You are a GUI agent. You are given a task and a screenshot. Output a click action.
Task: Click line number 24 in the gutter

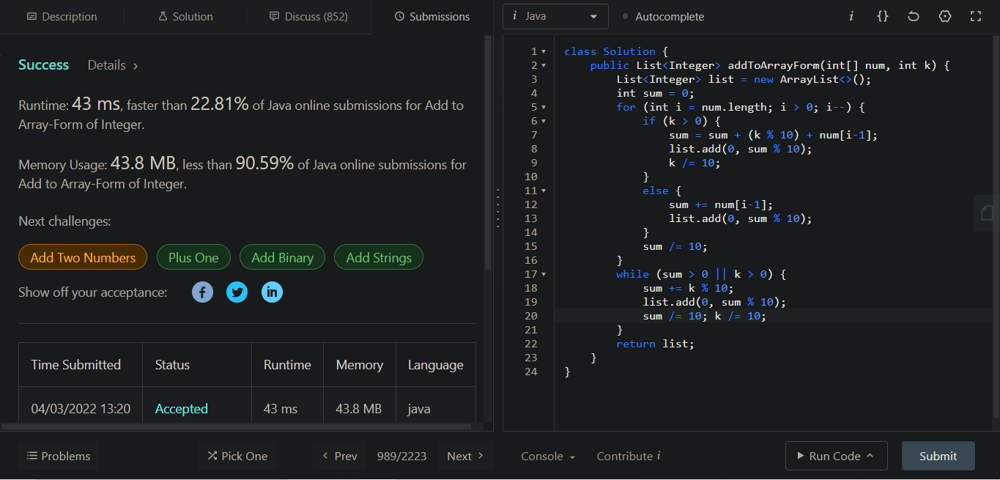533,372
